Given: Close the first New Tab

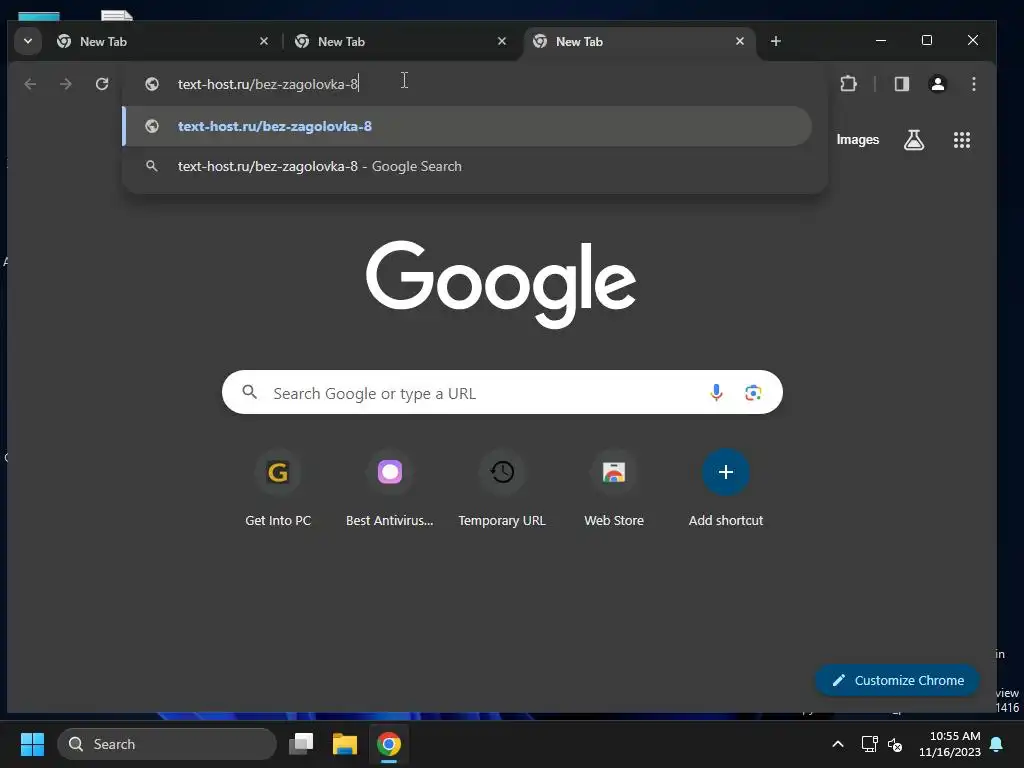Looking at the screenshot, I should [x=264, y=41].
